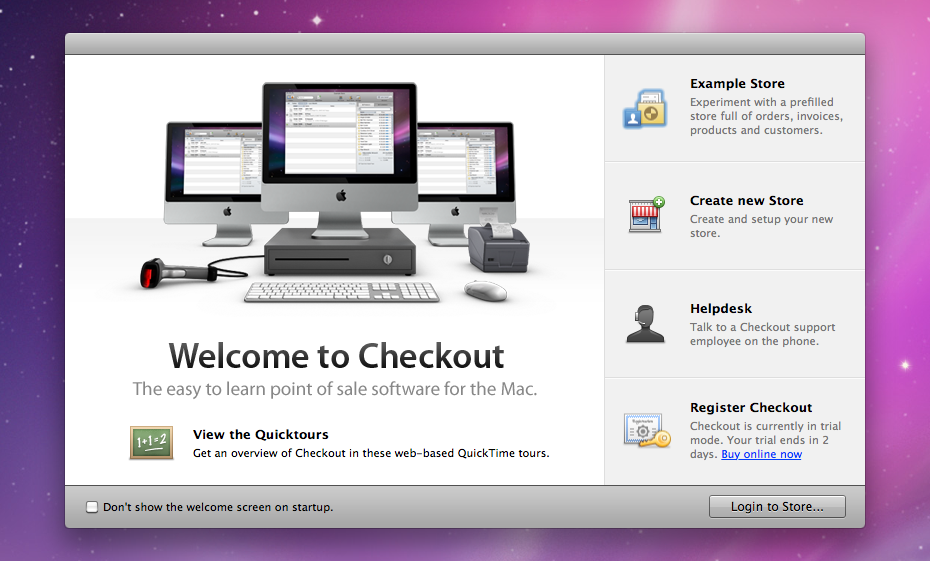Click the 'Experiment with a prefilled store' description
The width and height of the screenshot is (930, 561).
click(x=766, y=116)
